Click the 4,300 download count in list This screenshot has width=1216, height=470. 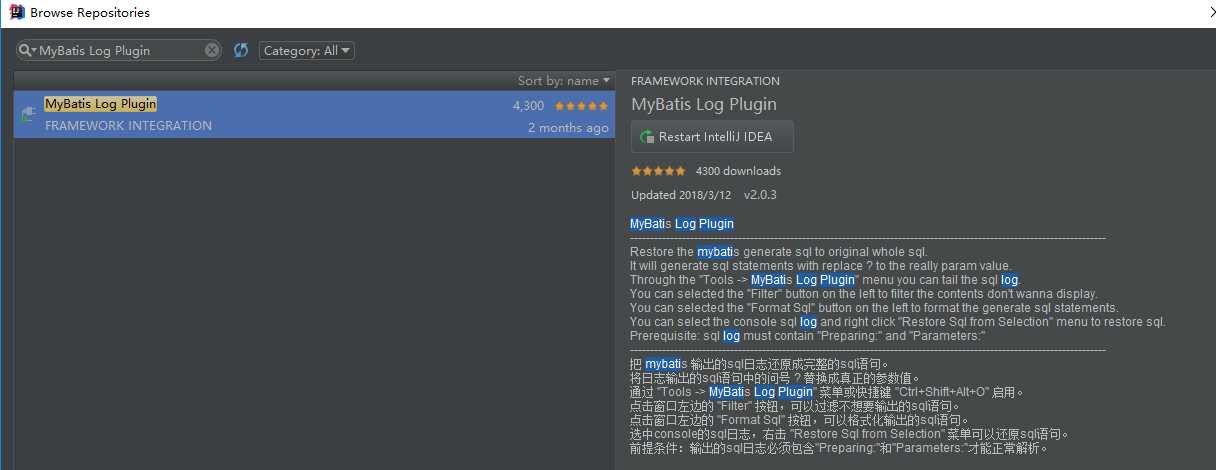[x=528, y=105]
